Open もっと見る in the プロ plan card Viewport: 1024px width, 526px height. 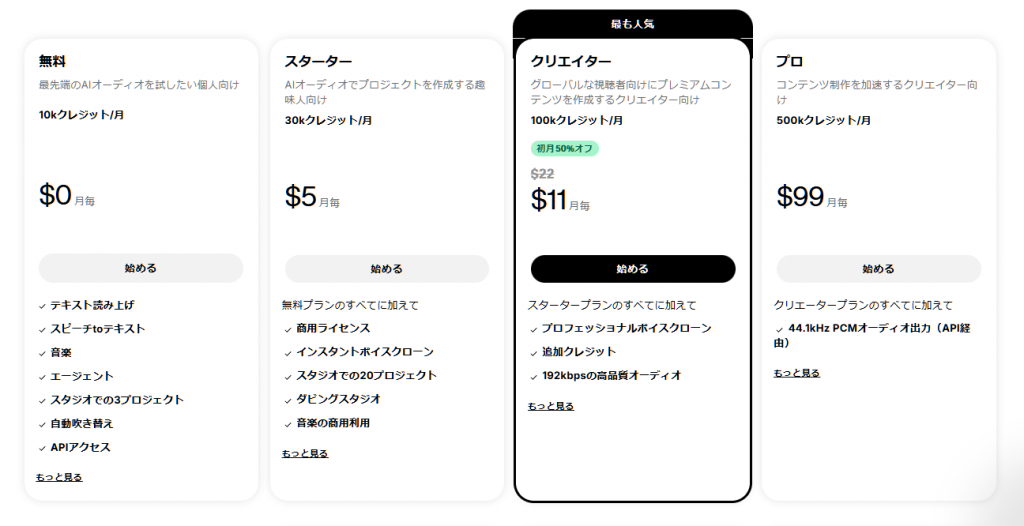click(797, 373)
